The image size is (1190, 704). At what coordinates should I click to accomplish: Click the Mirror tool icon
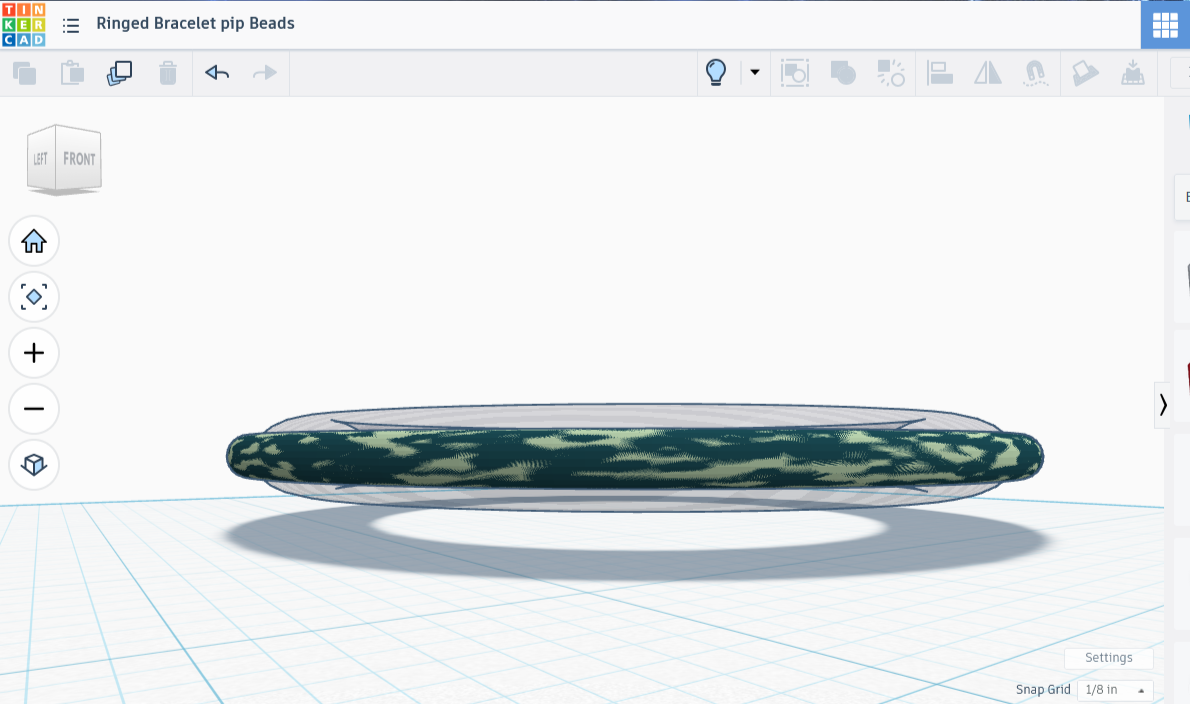point(987,73)
